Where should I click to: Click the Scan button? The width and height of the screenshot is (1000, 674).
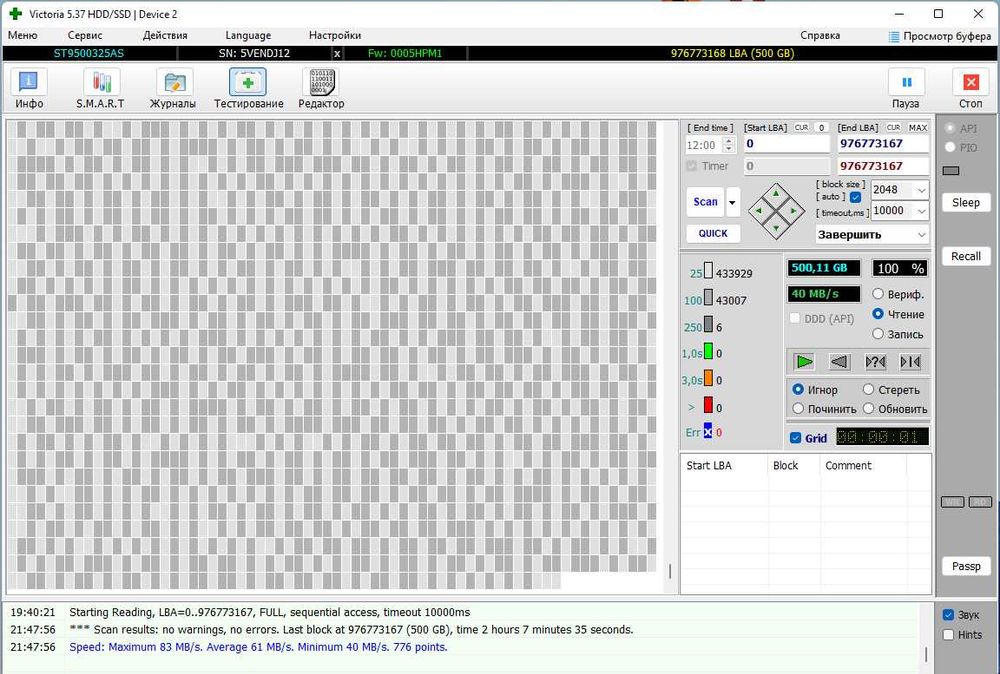coord(705,202)
